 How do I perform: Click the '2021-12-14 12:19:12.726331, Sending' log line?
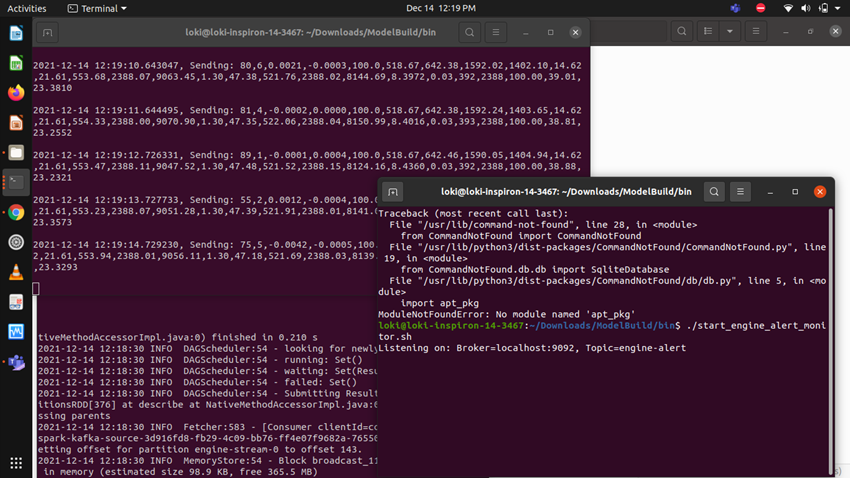pos(307,156)
